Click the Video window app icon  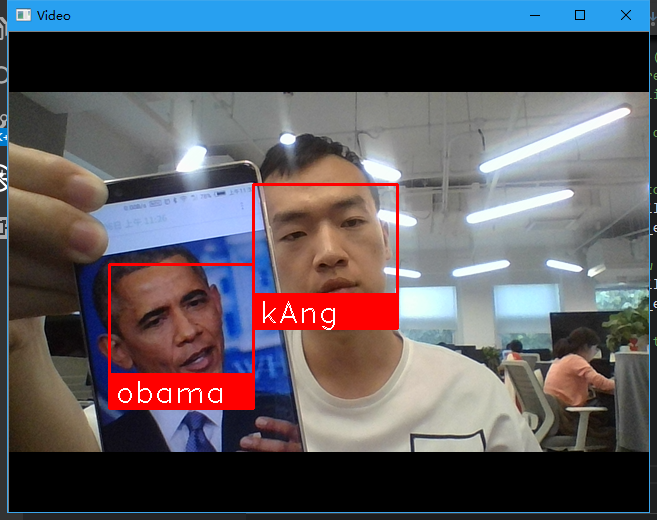pos(23,16)
